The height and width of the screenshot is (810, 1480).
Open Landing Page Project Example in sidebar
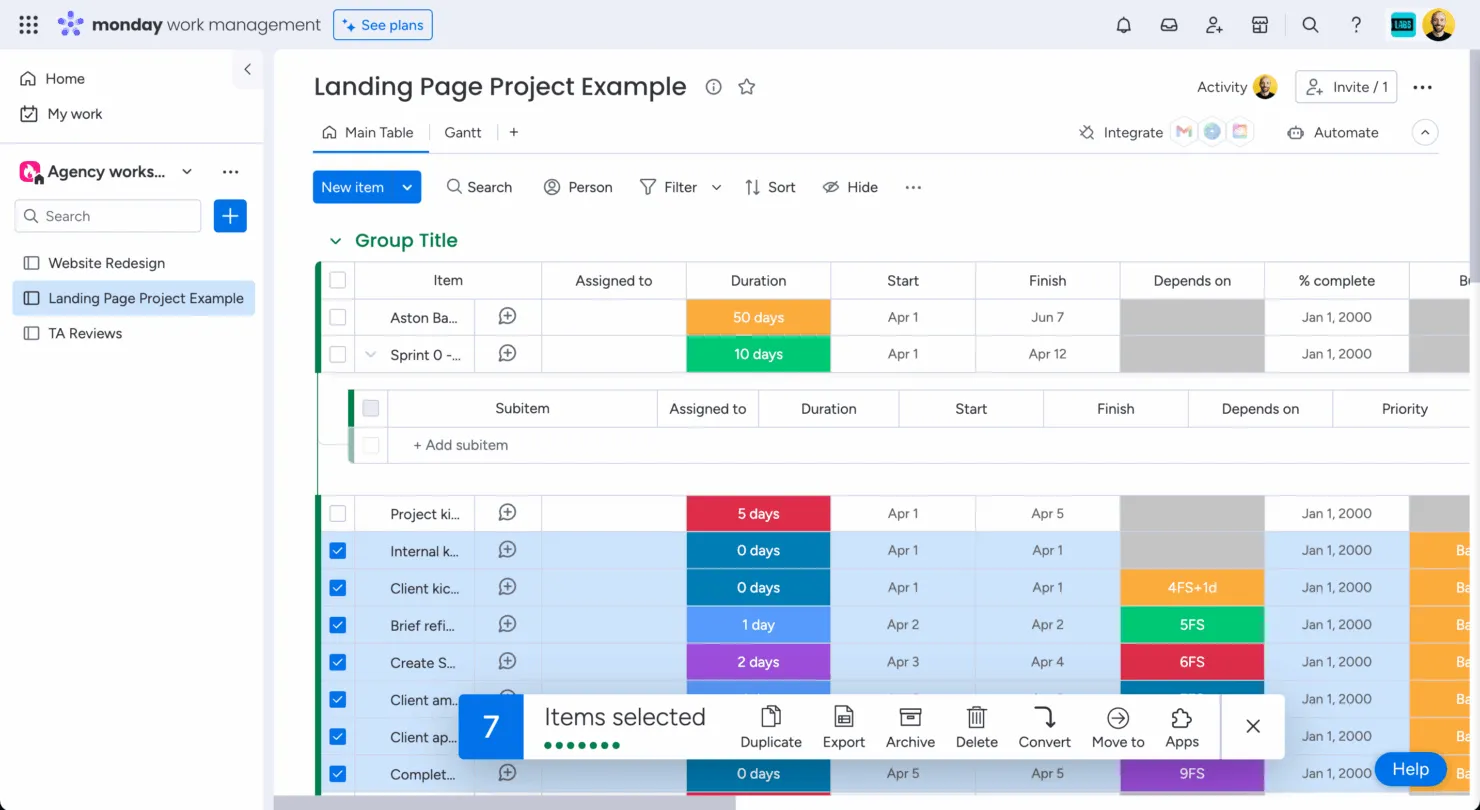pyautogui.click(x=144, y=298)
